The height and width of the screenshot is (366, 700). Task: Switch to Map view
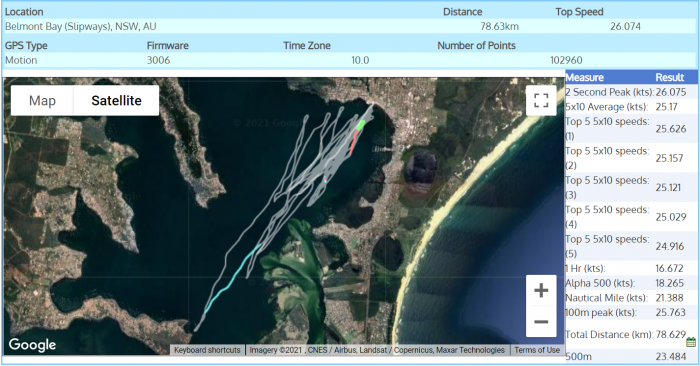pos(42,100)
